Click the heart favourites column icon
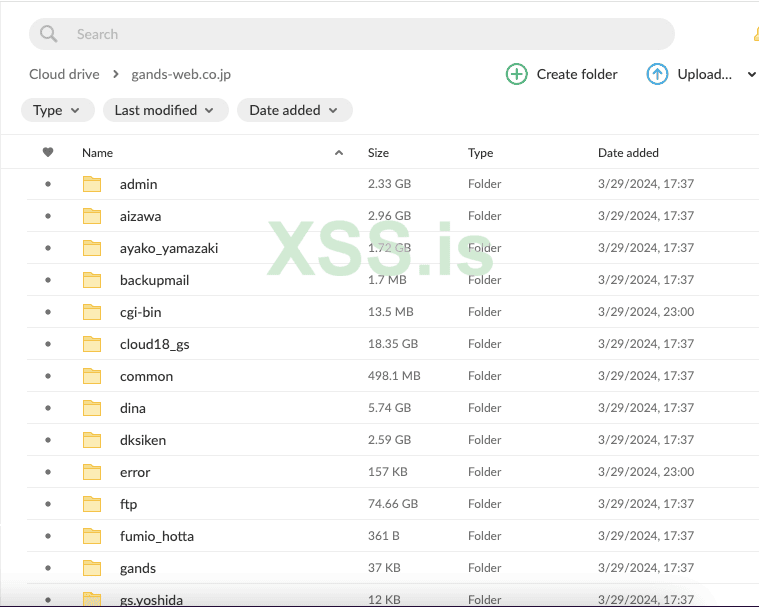The image size is (759, 607). pyautogui.click(x=48, y=152)
